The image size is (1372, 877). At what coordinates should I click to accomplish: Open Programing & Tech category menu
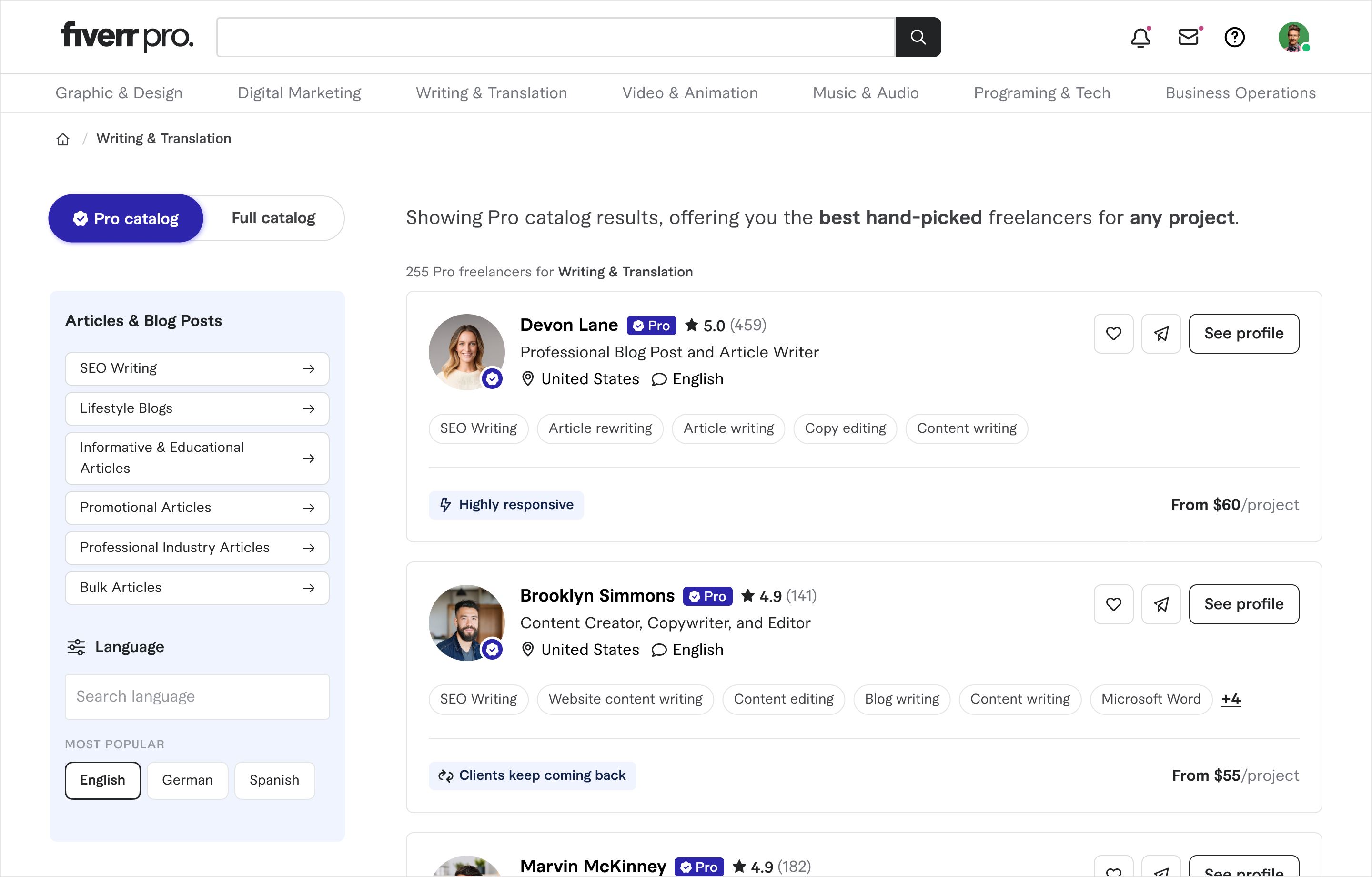tap(1041, 93)
